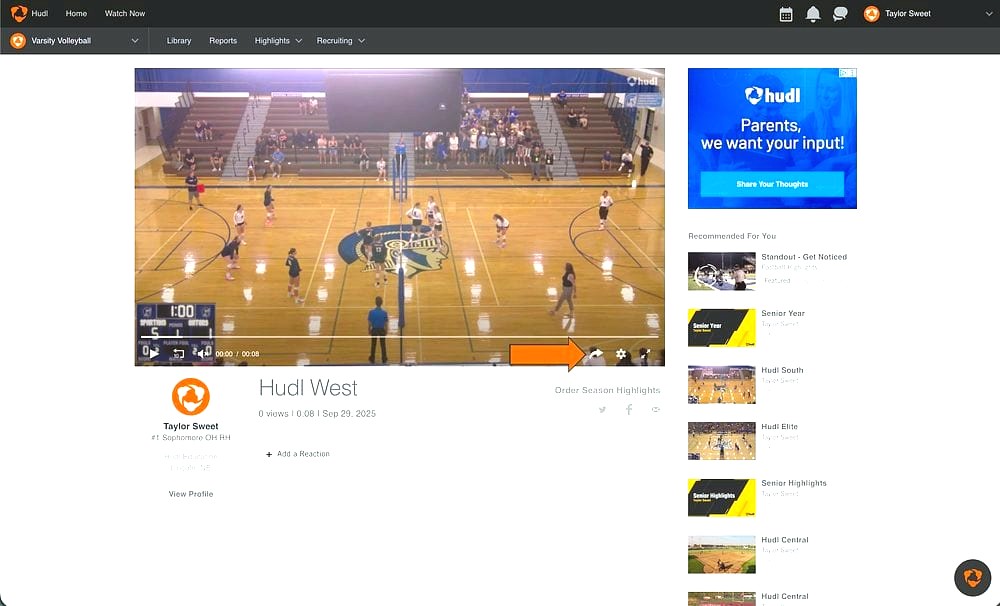1000x606 pixels.
Task: Share highlight on Facebook
Action: click(629, 410)
